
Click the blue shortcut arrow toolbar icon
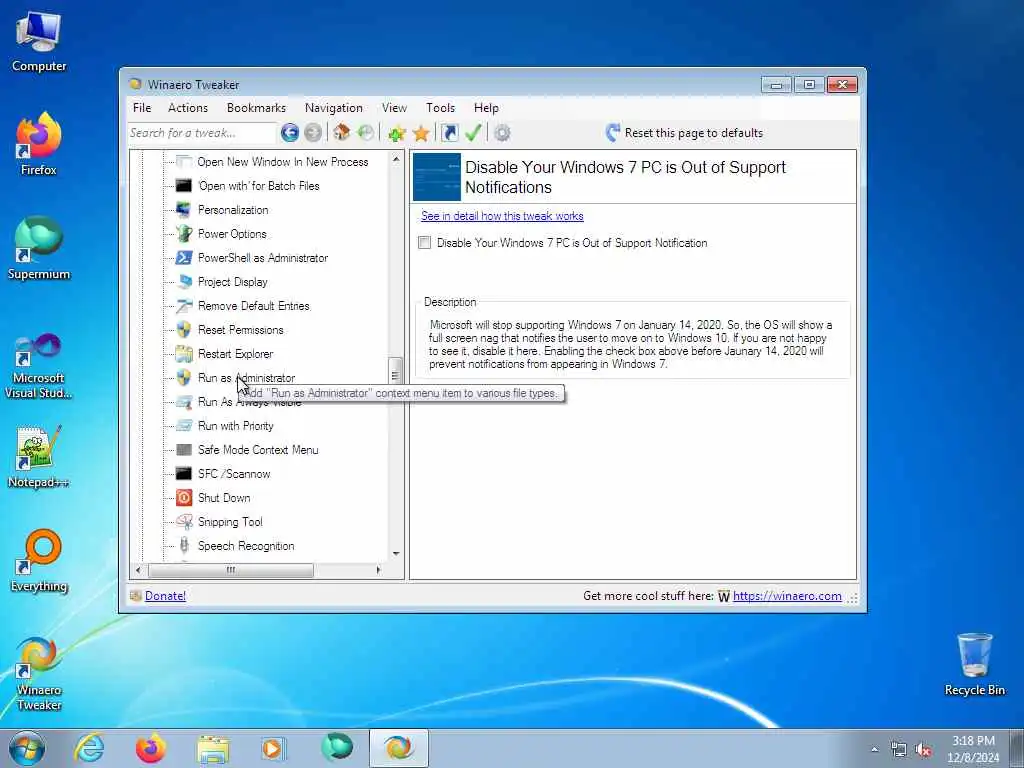tap(449, 133)
